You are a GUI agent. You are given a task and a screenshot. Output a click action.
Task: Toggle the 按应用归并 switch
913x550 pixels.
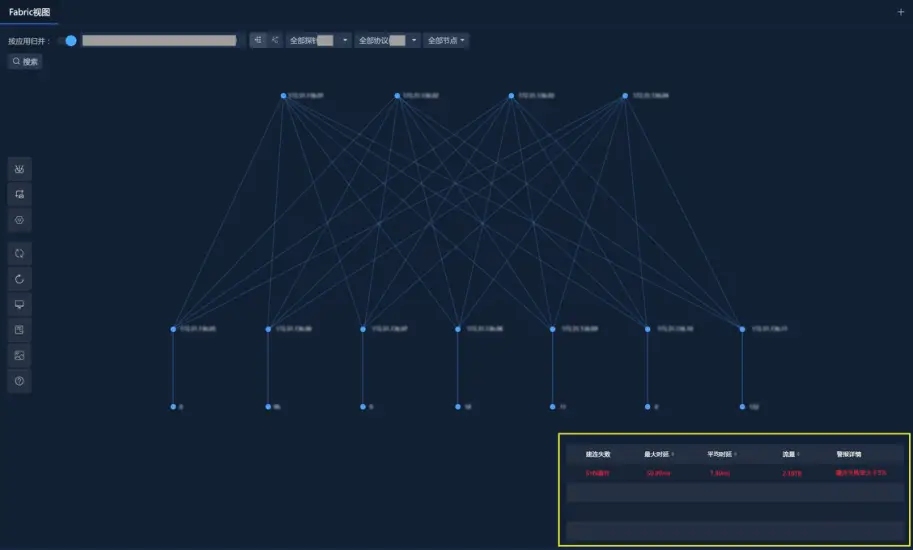point(68,41)
